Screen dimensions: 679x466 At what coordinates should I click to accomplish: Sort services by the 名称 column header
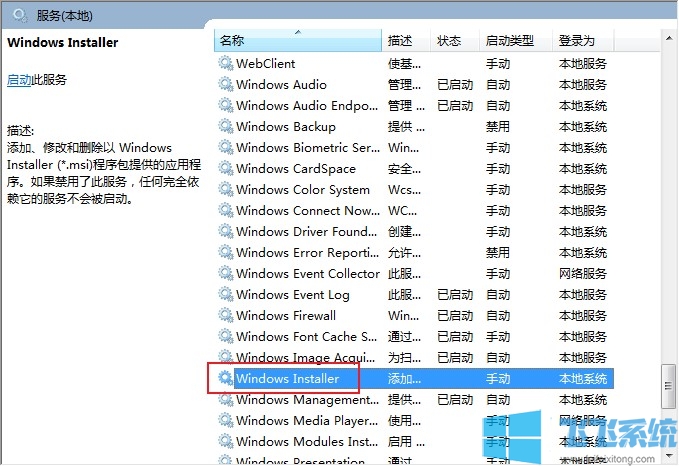pos(298,41)
